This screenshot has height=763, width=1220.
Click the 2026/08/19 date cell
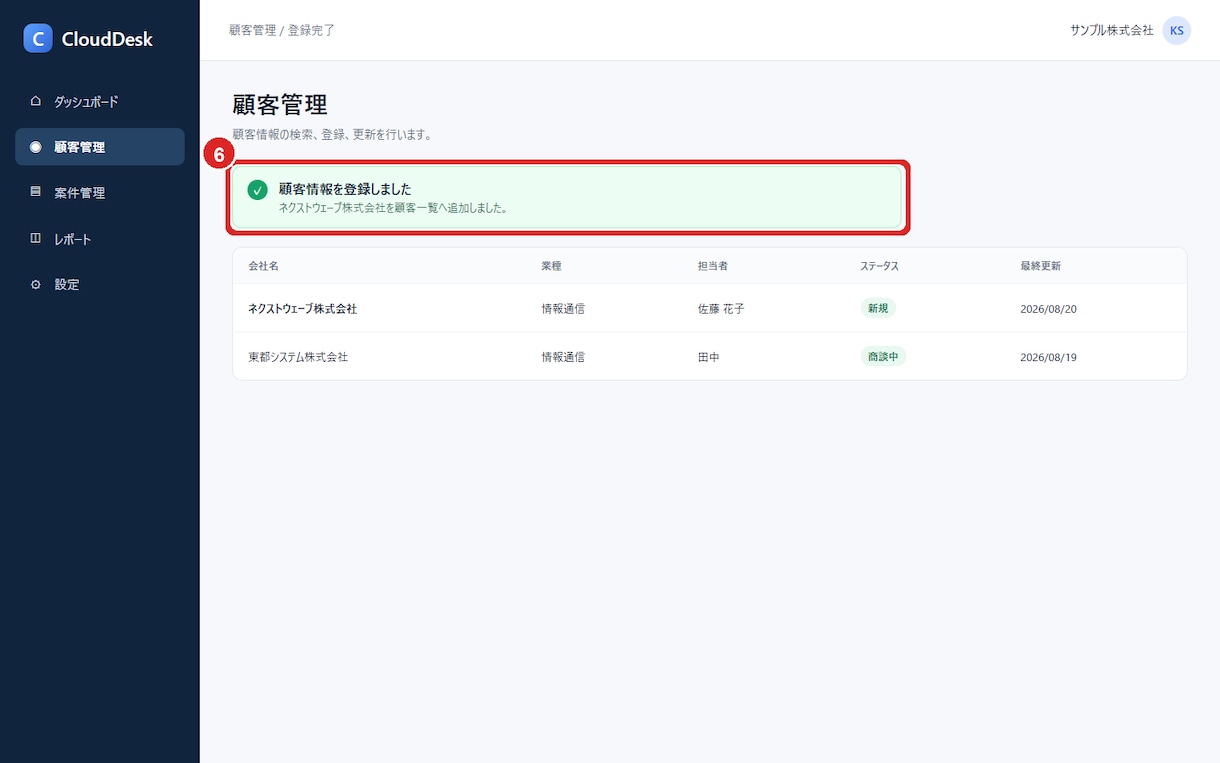coord(1048,357)
